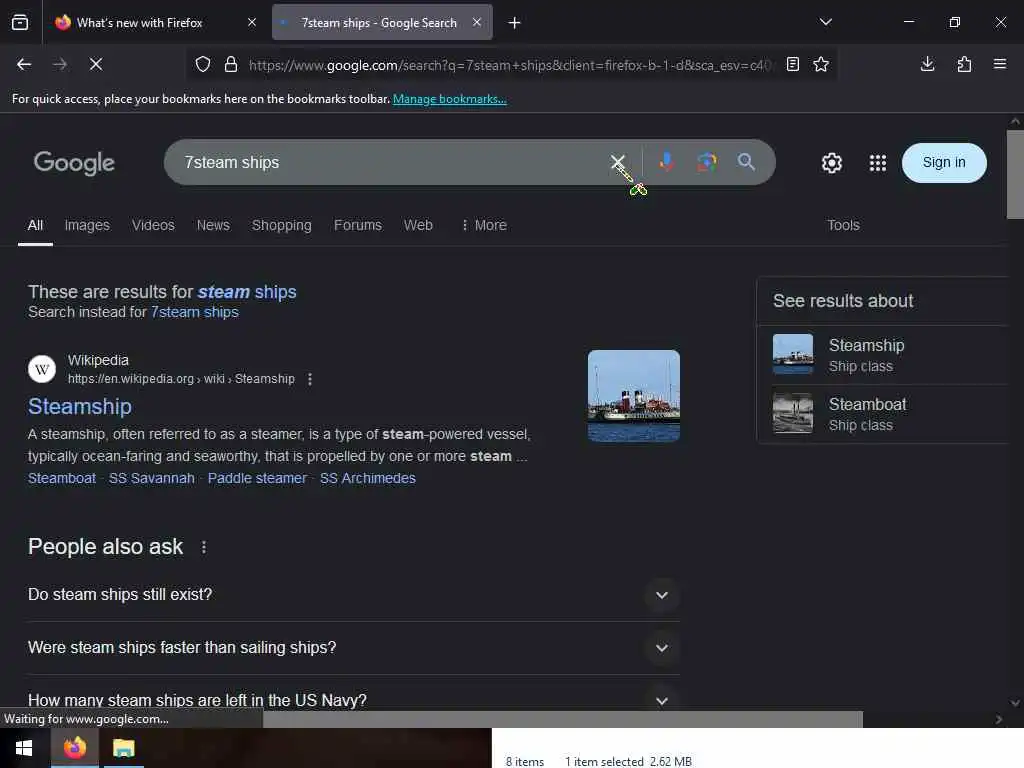The width and height of the screenshot is (1024, 768).
Task: Open the Firefox hamburger application menu
Action: pyautogui.click(x=1000, y=64)
